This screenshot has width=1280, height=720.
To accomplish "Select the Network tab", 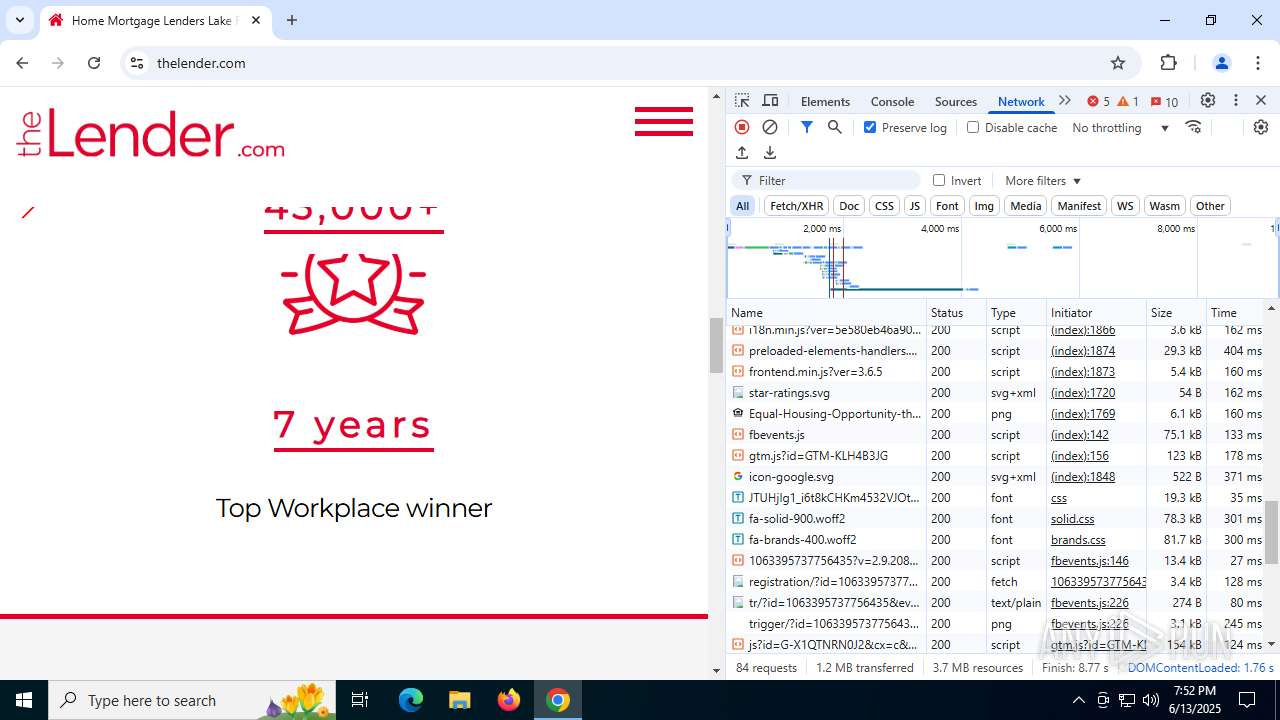I will point(1021,101).
